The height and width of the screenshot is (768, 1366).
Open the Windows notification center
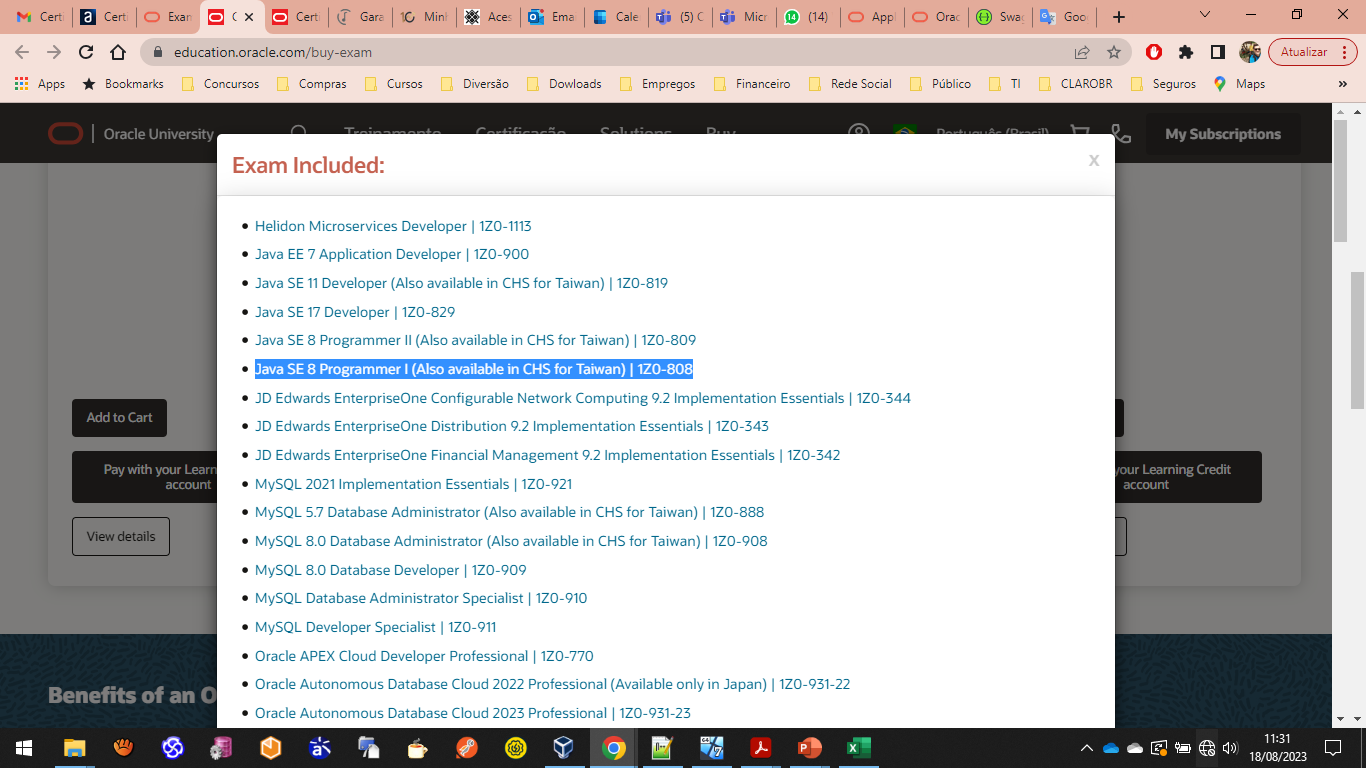click(x=1333, y=748)
